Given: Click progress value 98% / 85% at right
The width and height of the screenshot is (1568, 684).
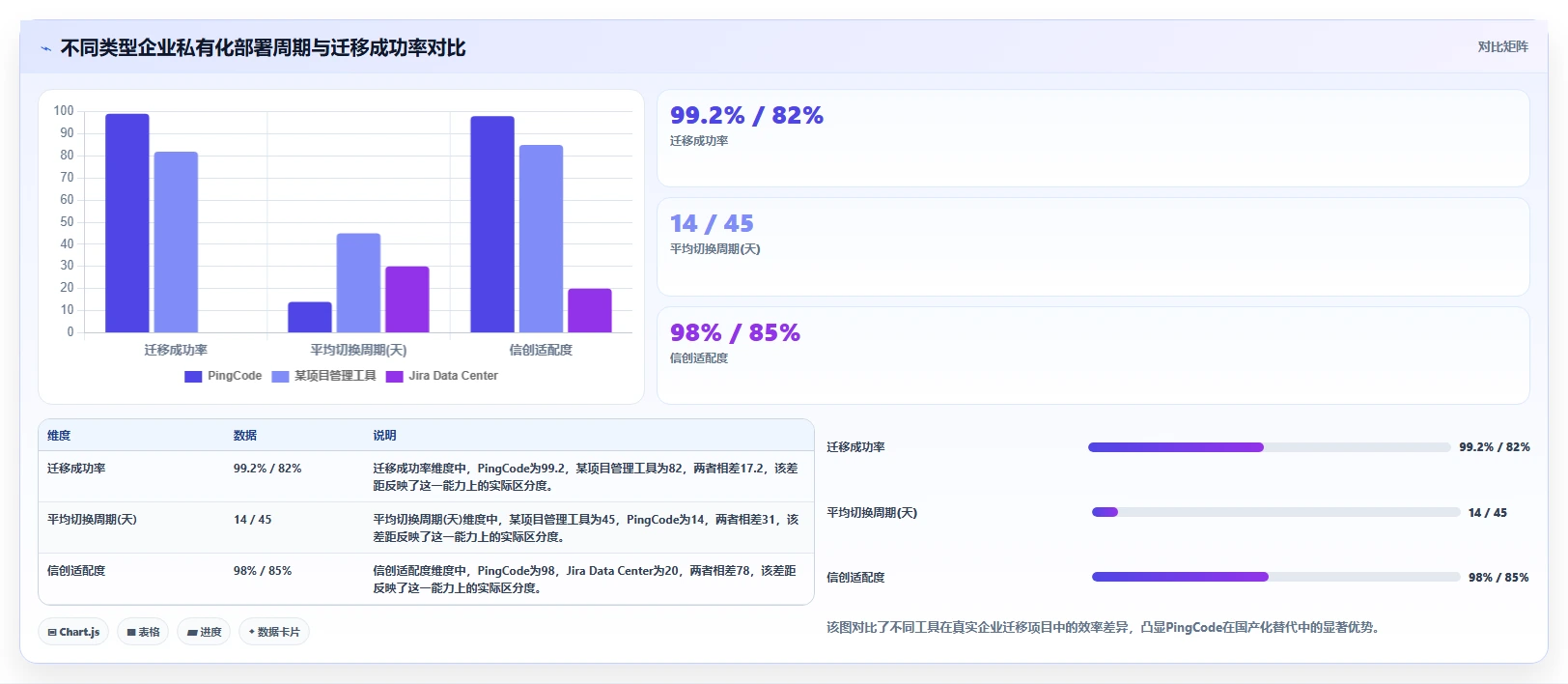Looking at the screenshot, I should coord(1498,578).
